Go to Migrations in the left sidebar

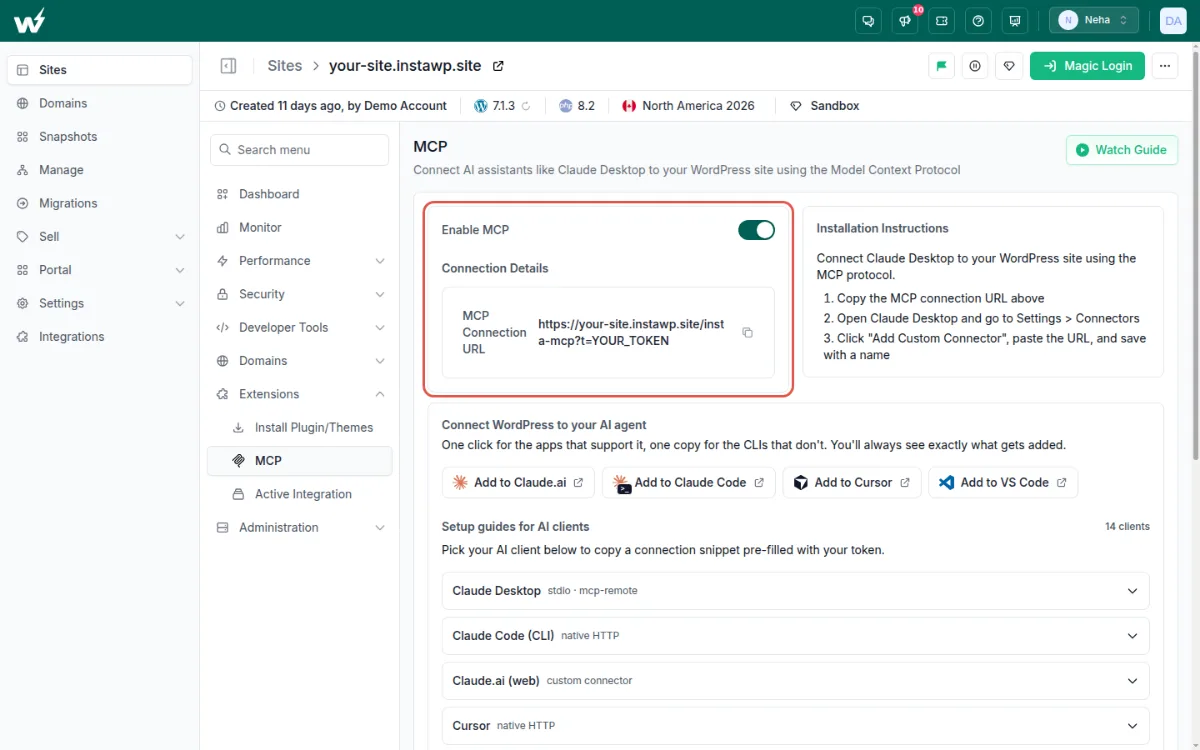pos(99,203)
